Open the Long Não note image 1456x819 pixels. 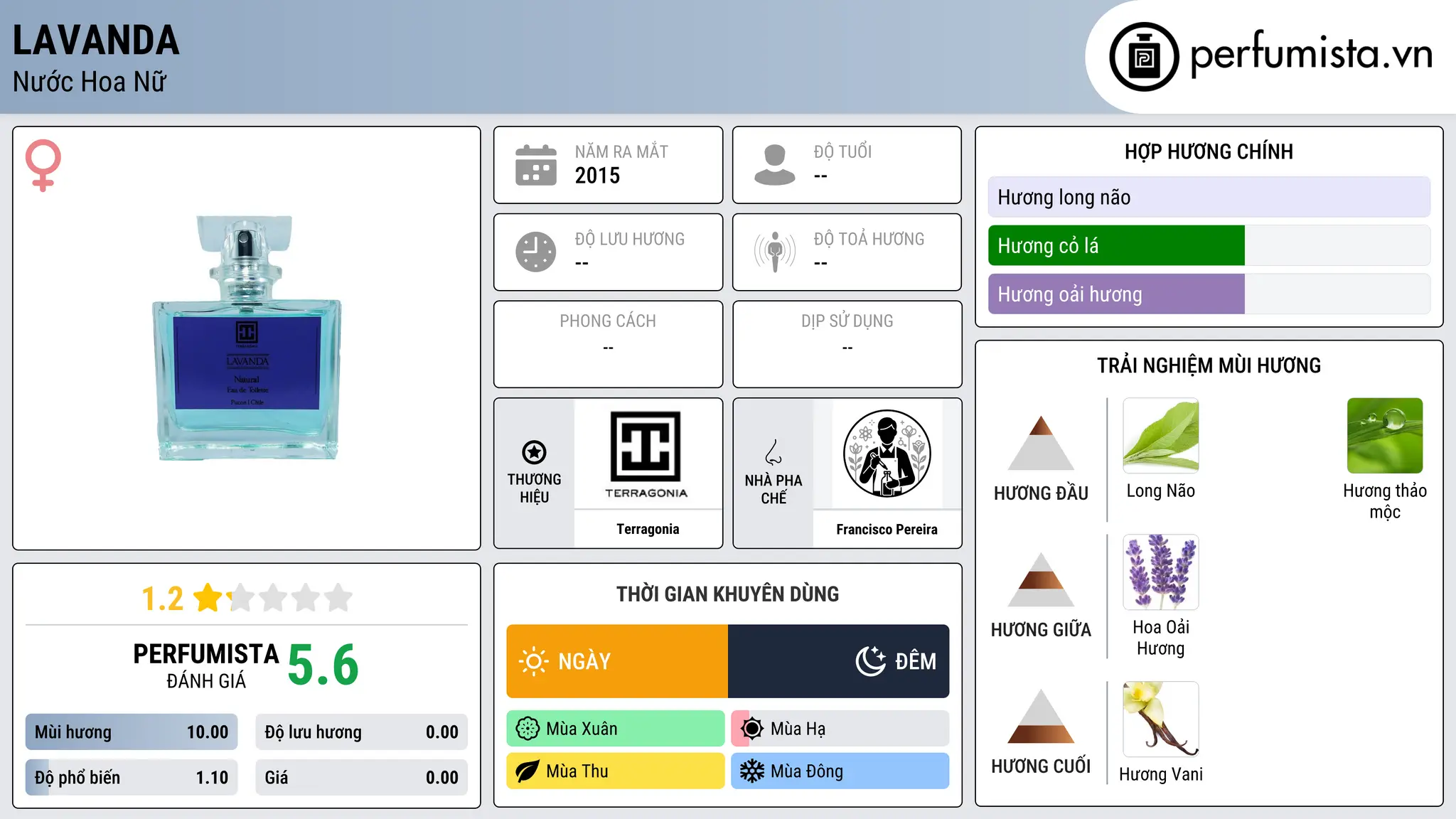[1160, 436]
